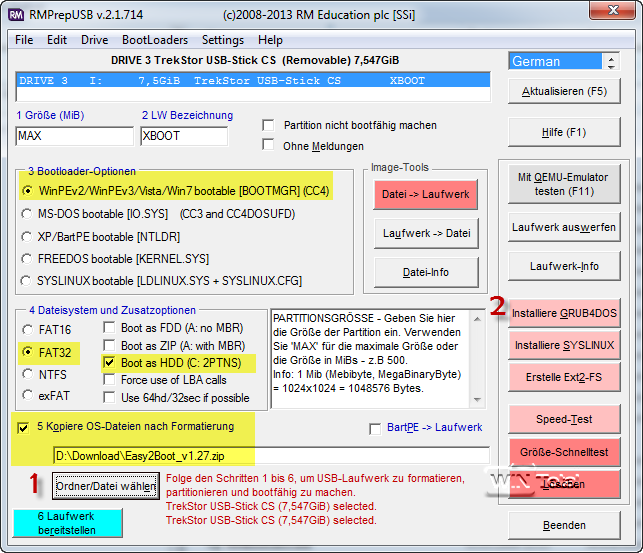The image size is (643, 553).
Task: Click help text scrollbar up arrow
Action: click(477, 319)
